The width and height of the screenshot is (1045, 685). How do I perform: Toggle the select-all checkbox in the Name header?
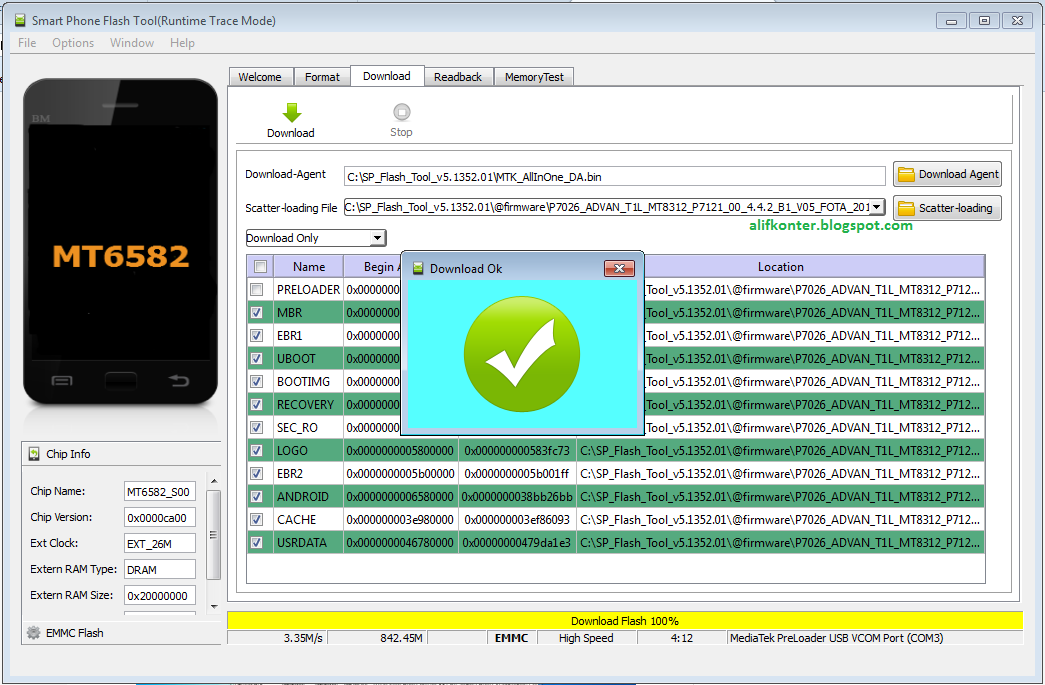[x=258, y=266]
